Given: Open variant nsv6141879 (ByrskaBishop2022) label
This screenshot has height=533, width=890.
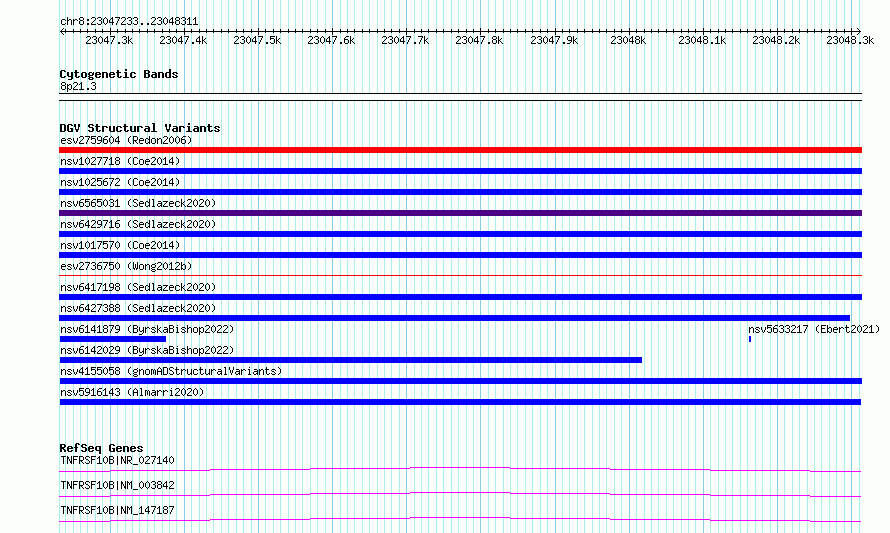Looking at the screenshot, I should (x=147, y=329).
